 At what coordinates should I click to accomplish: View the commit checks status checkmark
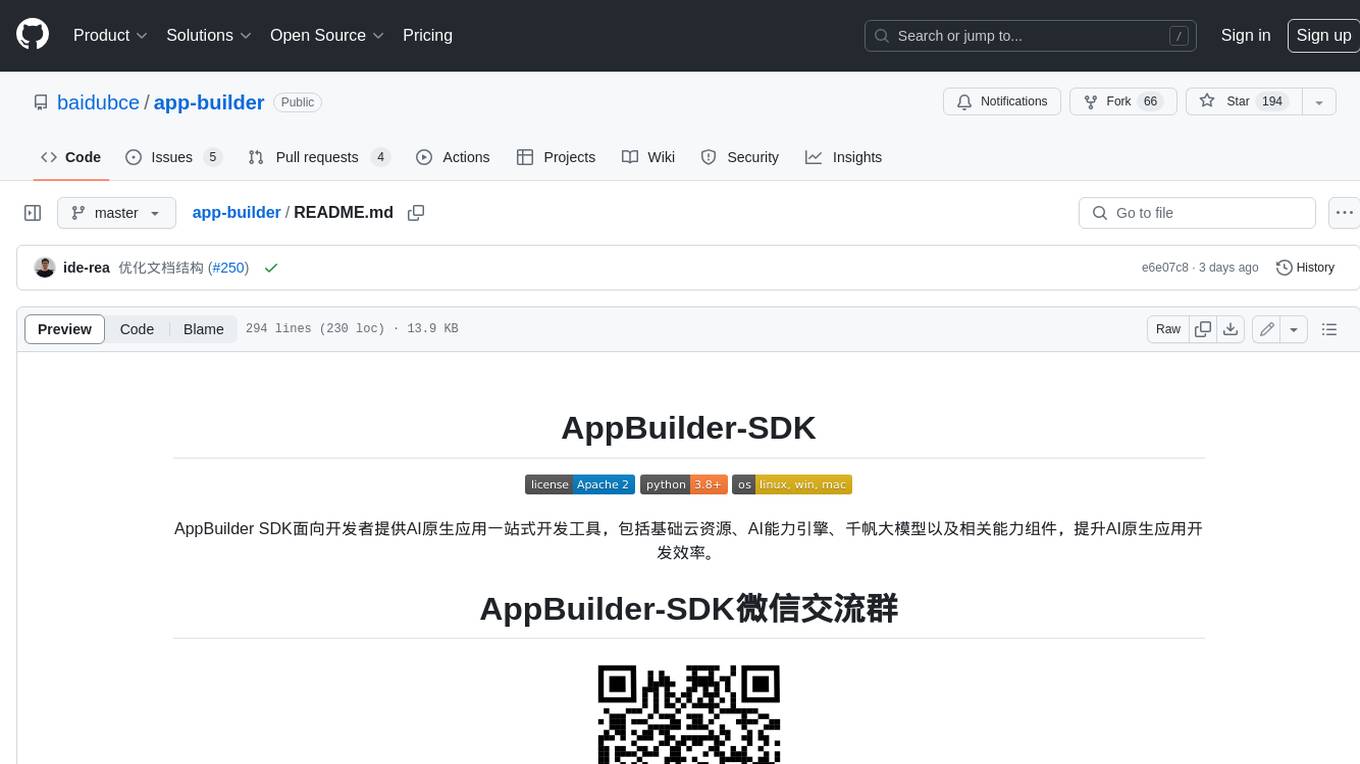271,268
